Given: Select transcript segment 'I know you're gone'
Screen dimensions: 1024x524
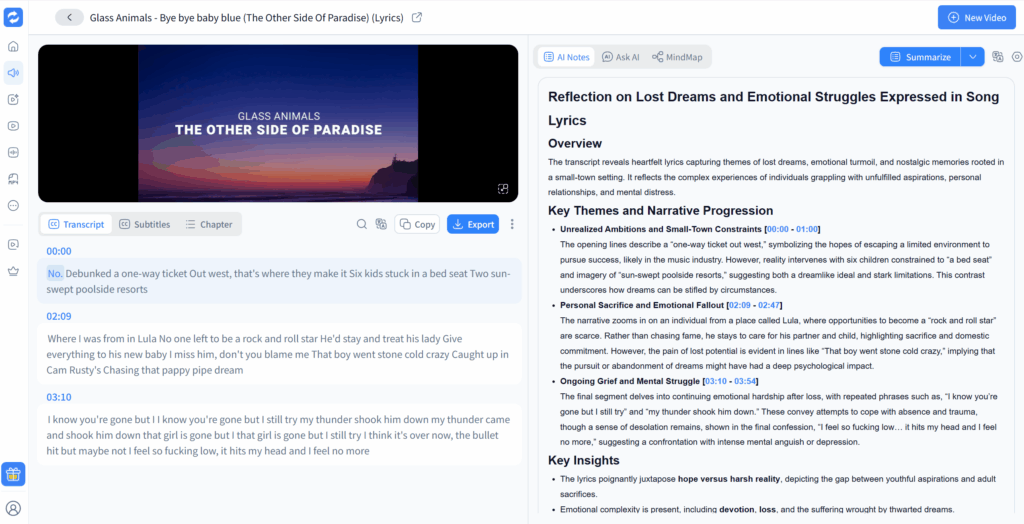Looking at the screenshot, I should (x=280, y=435).
